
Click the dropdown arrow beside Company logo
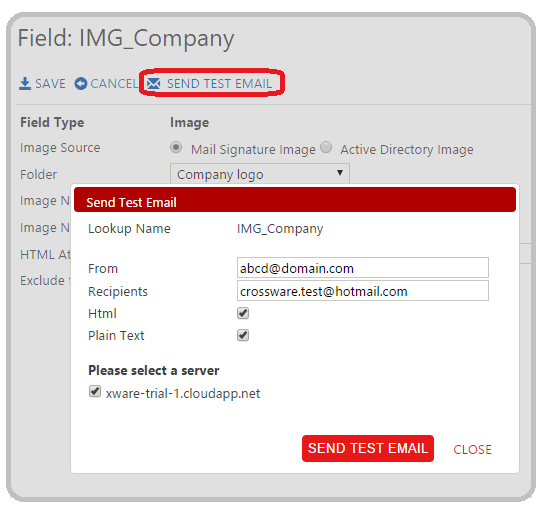pyautogui.click(x=340, y=172)
